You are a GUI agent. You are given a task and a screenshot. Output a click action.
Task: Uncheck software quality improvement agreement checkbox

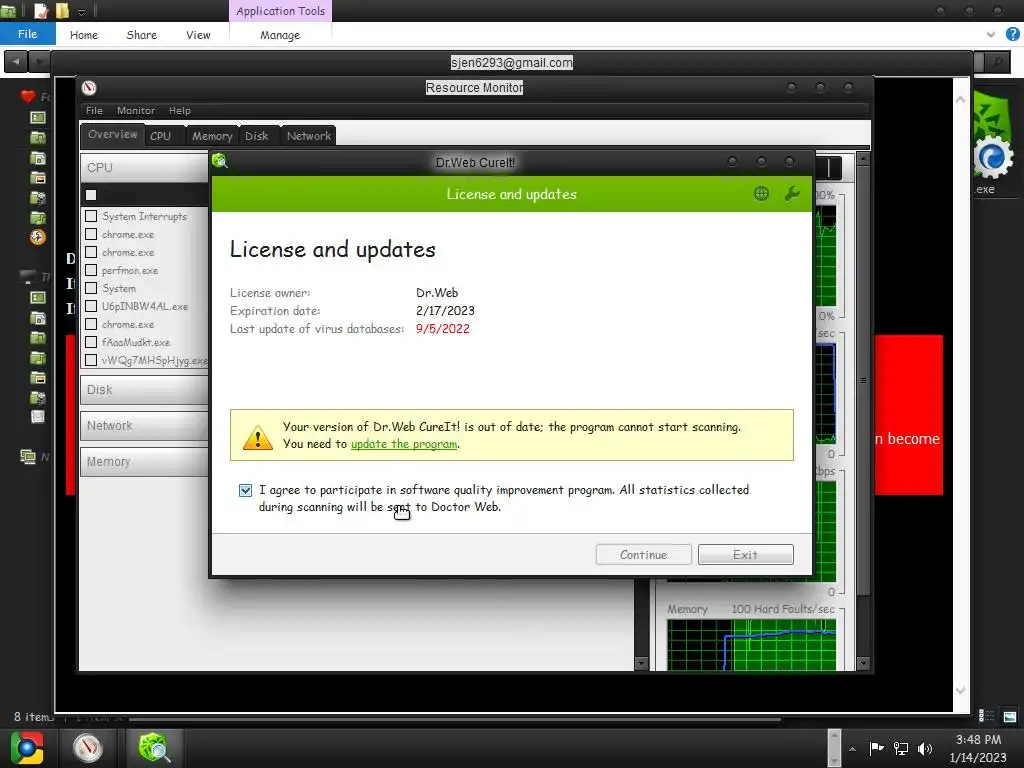point(246,490)
